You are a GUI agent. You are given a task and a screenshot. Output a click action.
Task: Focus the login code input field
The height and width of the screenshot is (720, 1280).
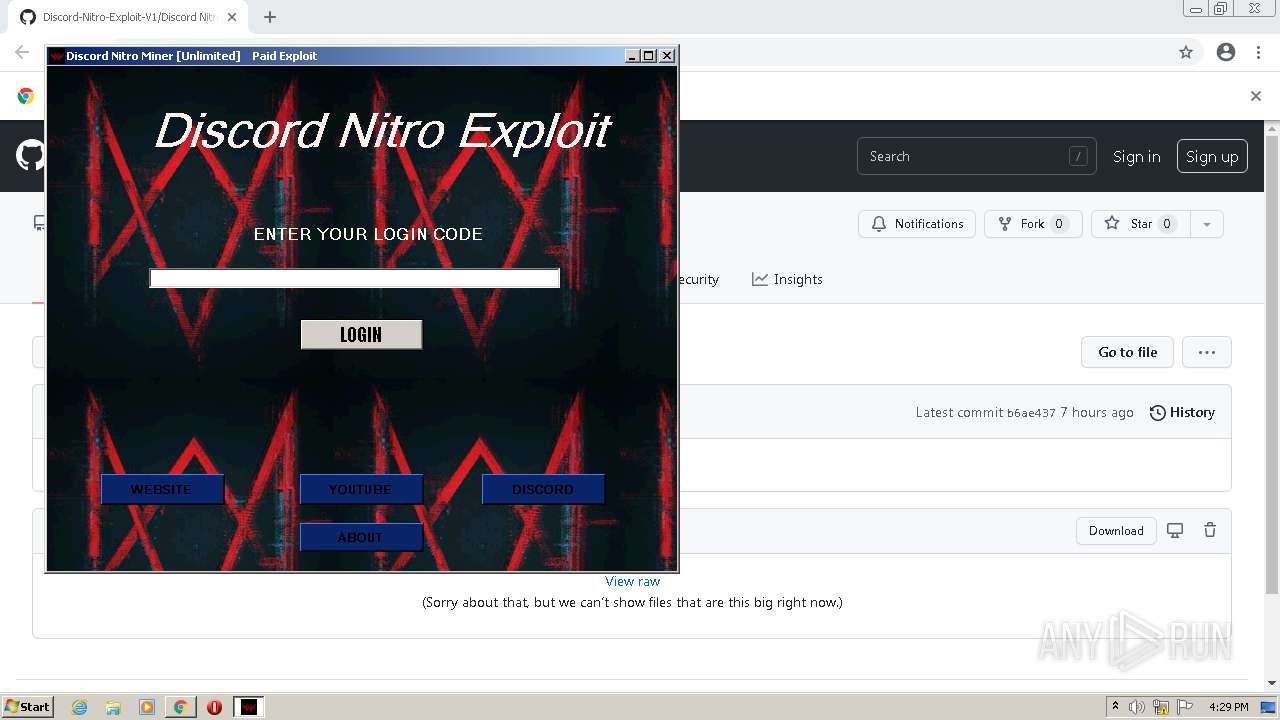pyautogui.click(x=355, y=278)
